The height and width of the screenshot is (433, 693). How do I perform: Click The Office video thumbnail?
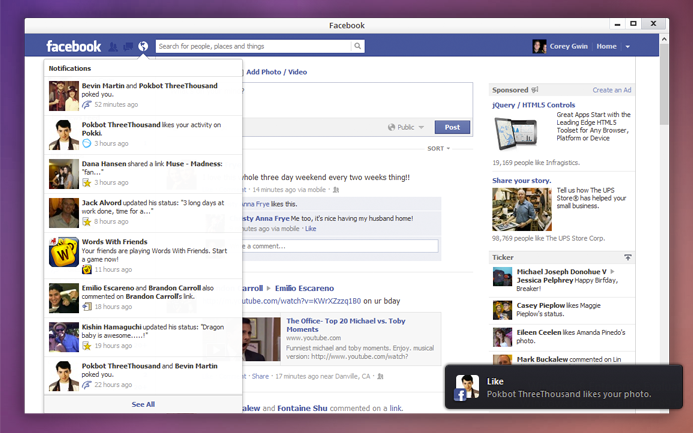click(261, 339)
